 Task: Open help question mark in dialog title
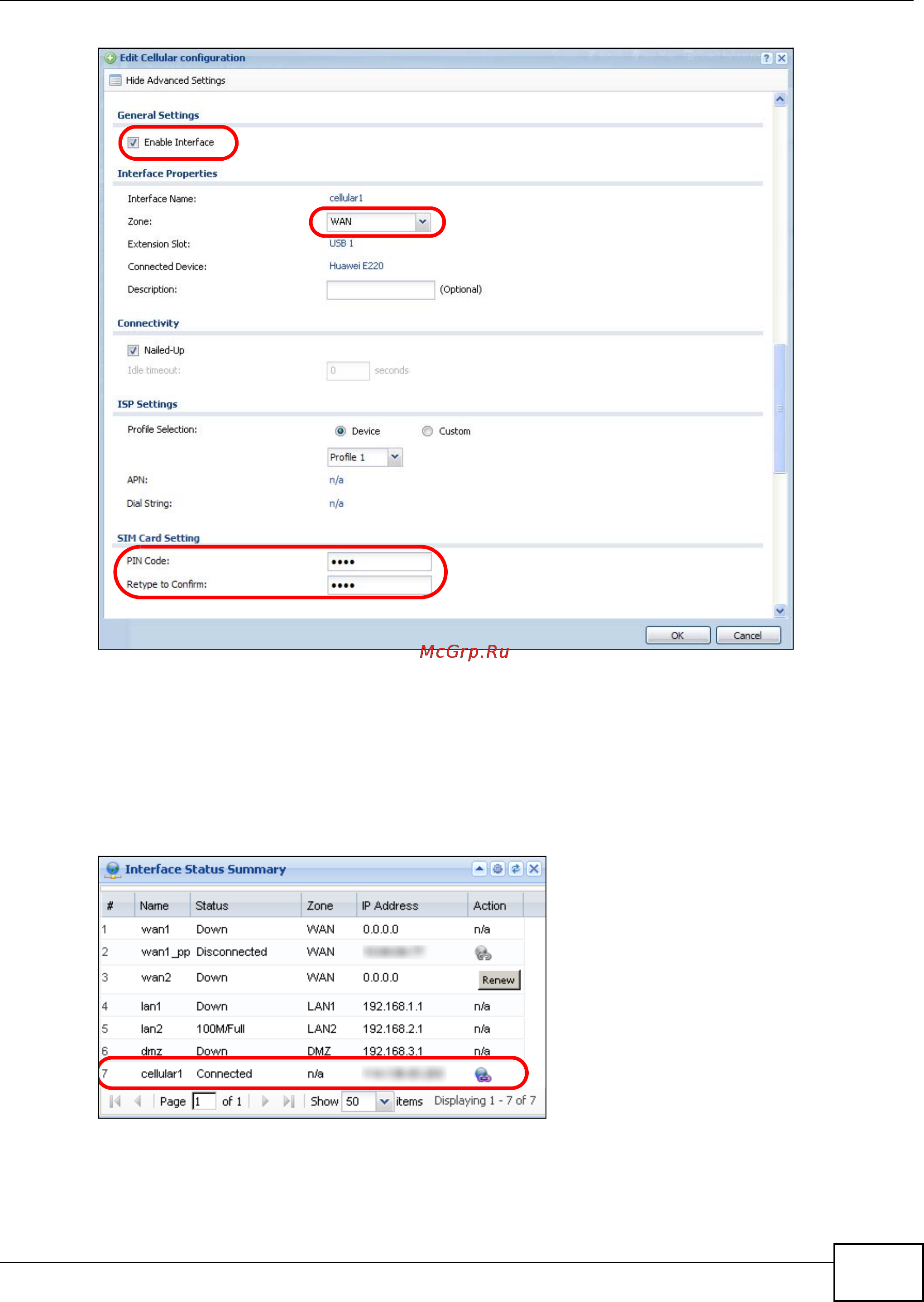(x=766, y=58)
